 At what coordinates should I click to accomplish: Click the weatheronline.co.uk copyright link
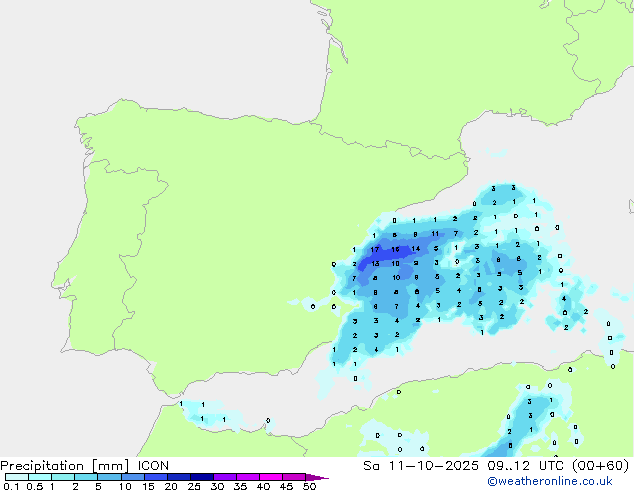tap(550, 481)
